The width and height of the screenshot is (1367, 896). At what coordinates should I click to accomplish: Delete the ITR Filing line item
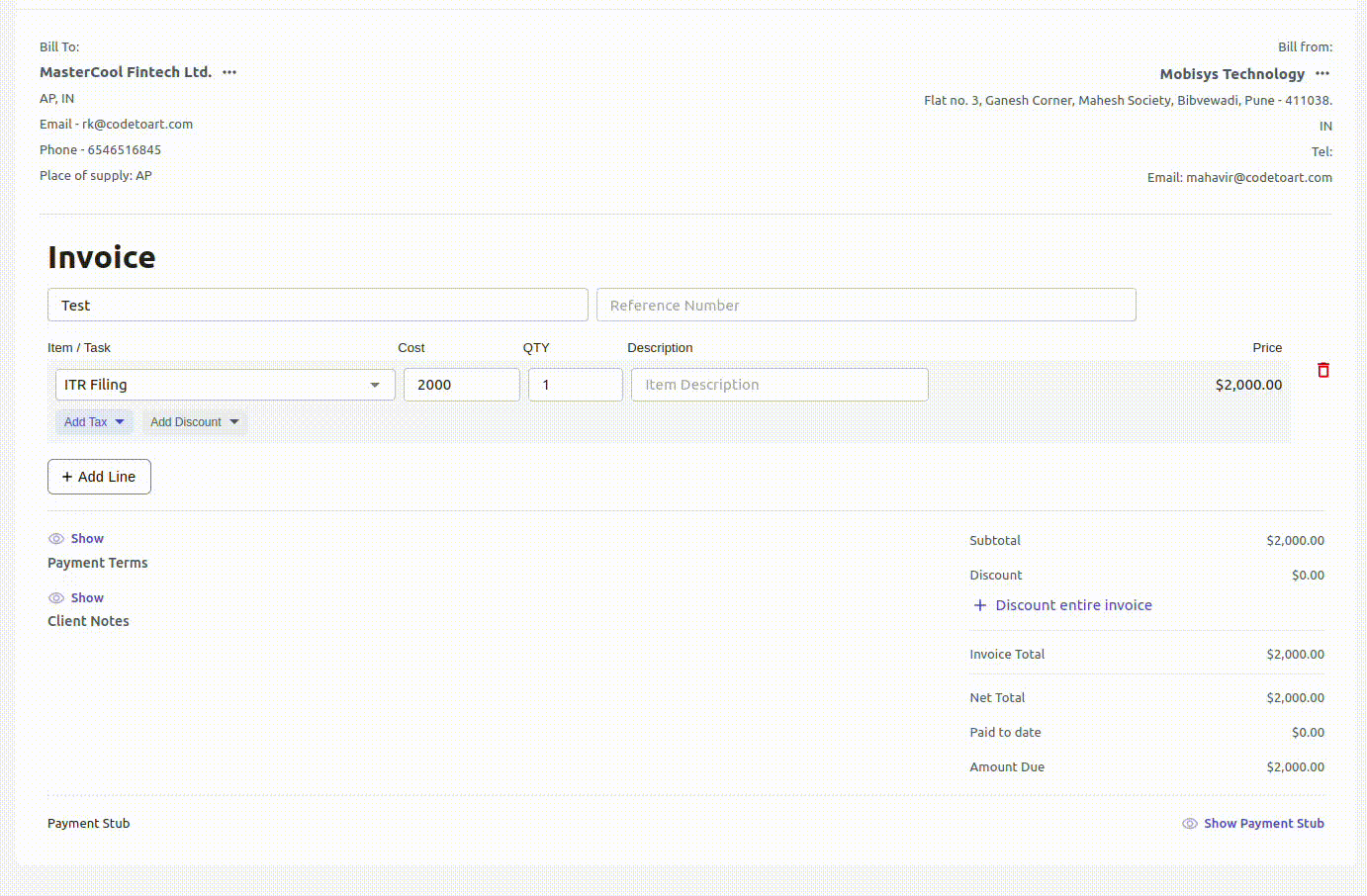pos(1323,370)
